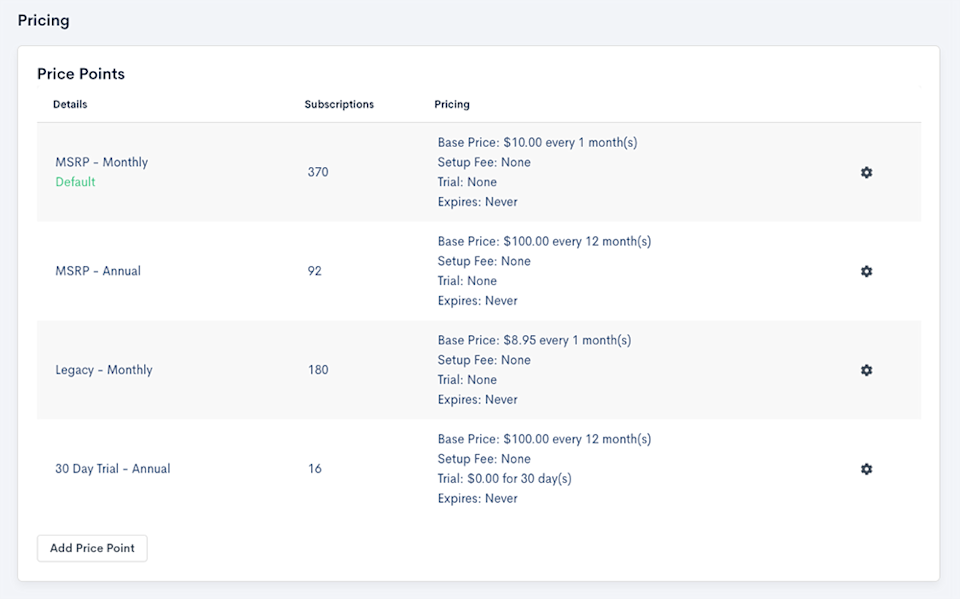Click the 16 subscriptions count
The image size is (960, 599).
coord(315,469)
